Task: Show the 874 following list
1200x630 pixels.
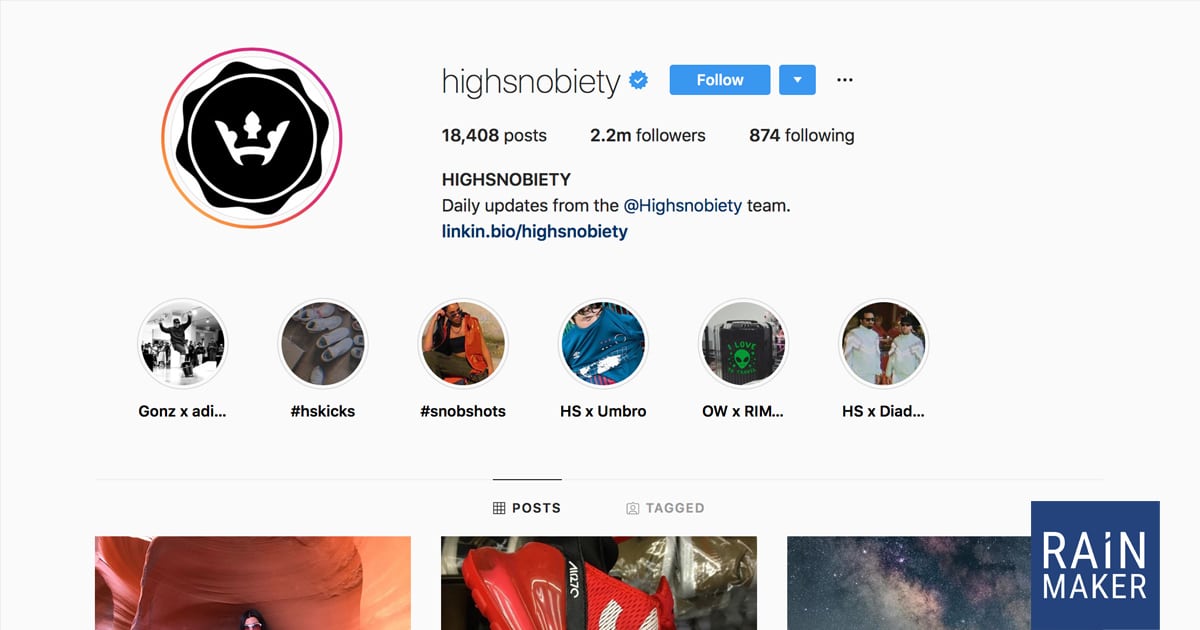Action: 802,135
